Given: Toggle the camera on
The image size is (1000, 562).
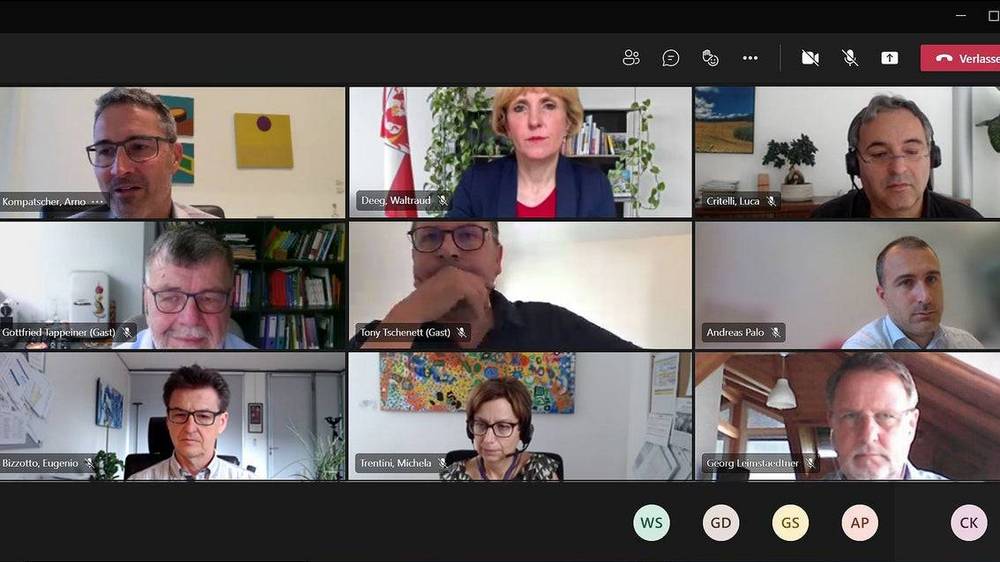Looking at the screenshot, I should pos(810,58).
